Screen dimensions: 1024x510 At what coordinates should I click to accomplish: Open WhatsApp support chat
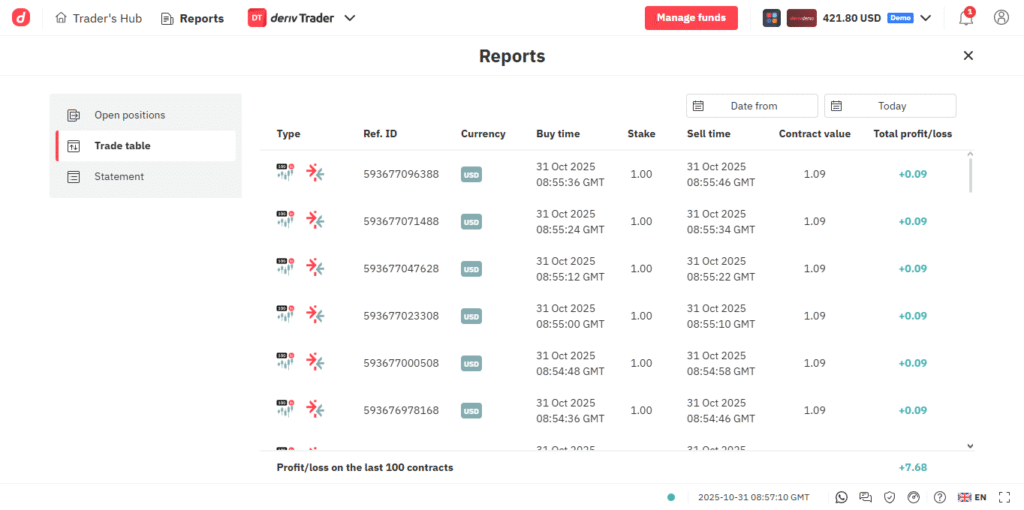click(841, 497)
